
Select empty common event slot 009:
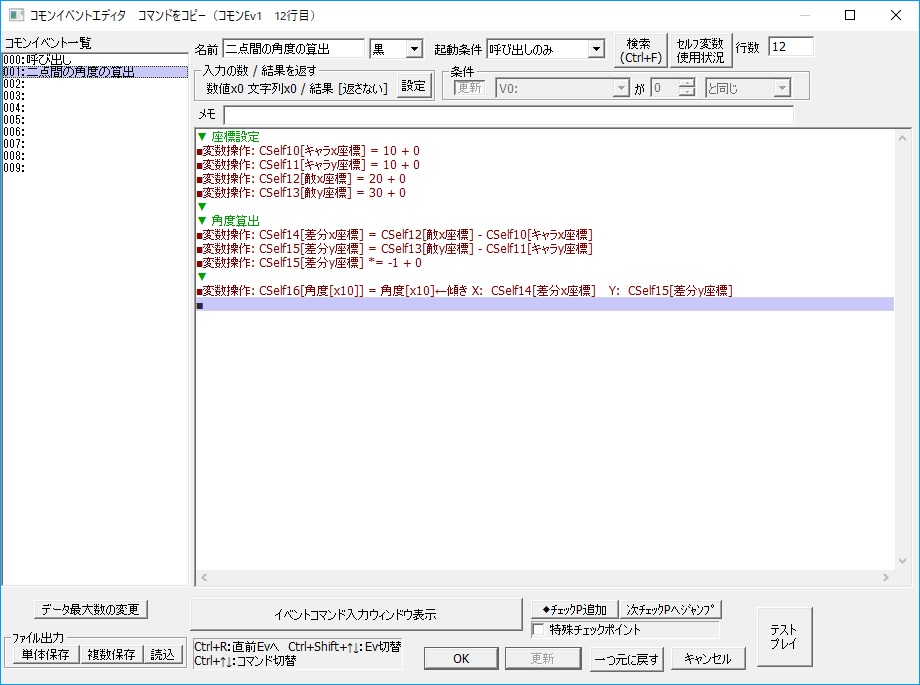click(x=95, y=168)
